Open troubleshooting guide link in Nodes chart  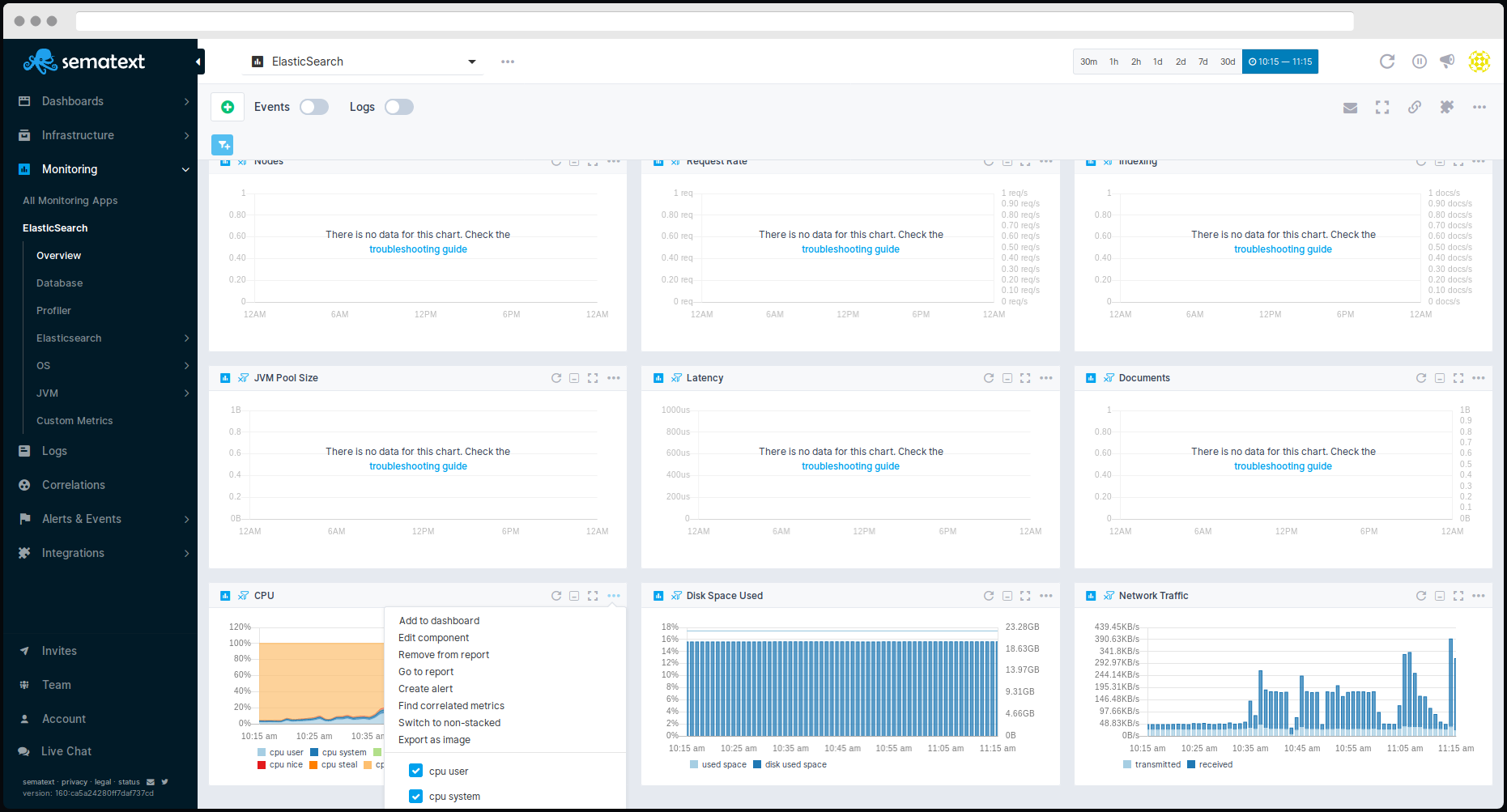pos(418,249)
